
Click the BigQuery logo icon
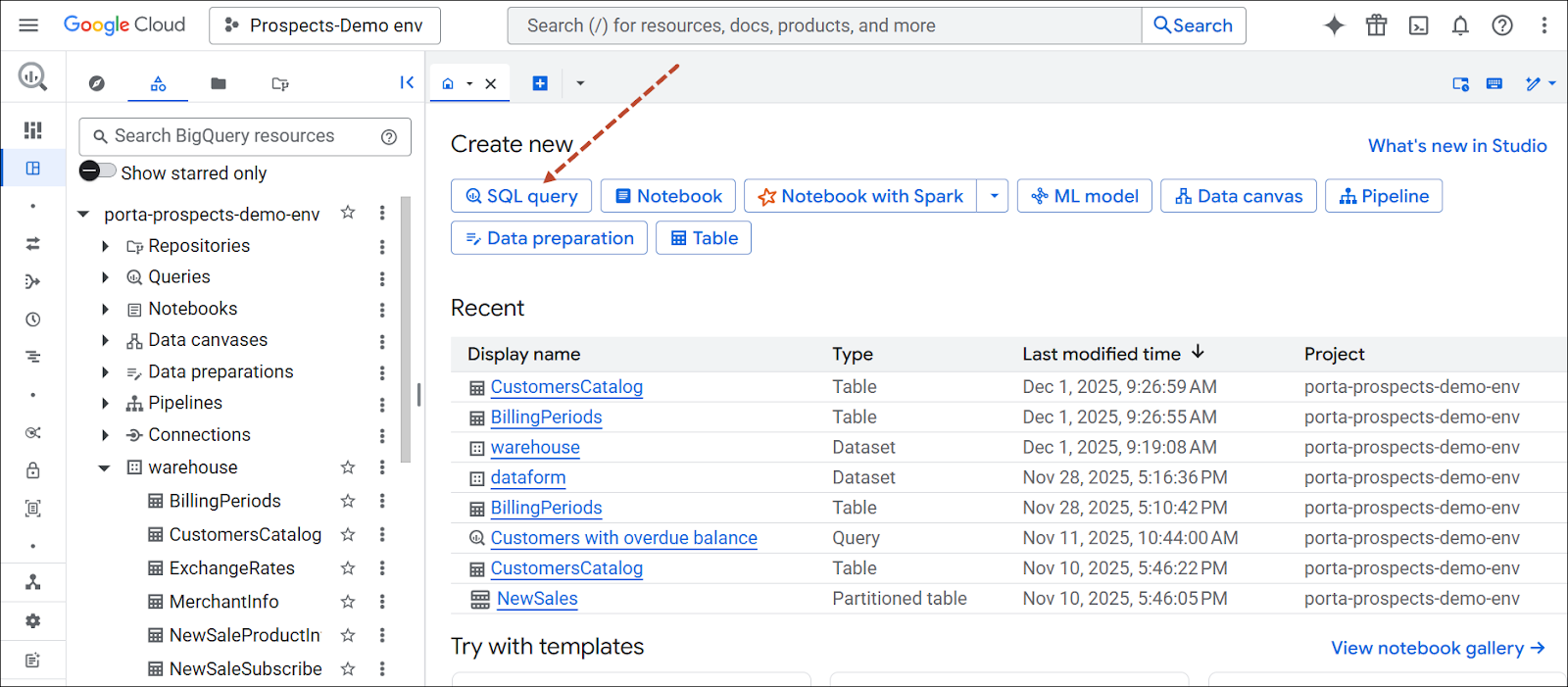point(32,76)
